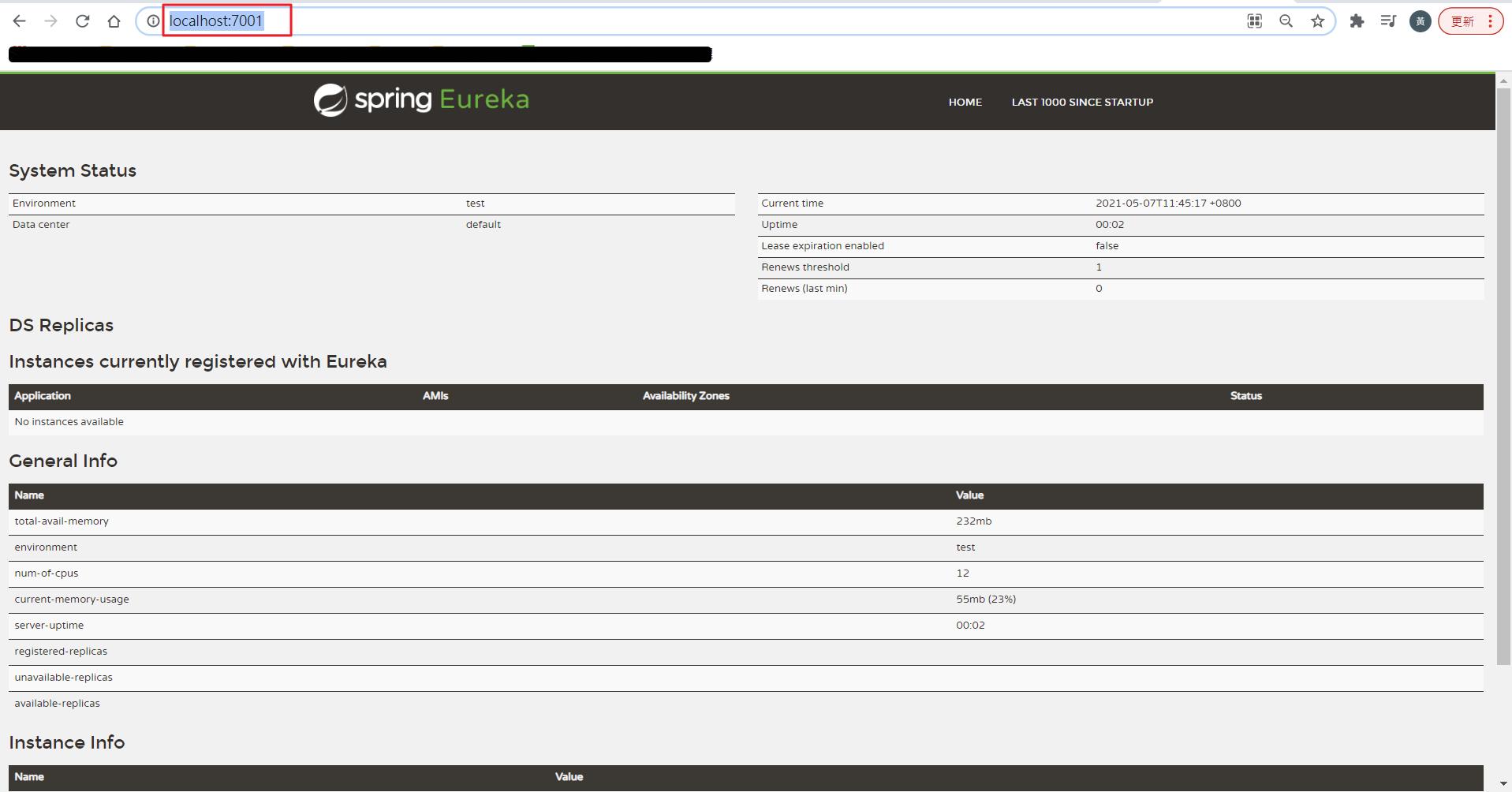Open the Extensions puzzle icon
Viewport: 1512px width, 792px height.
1357,21
